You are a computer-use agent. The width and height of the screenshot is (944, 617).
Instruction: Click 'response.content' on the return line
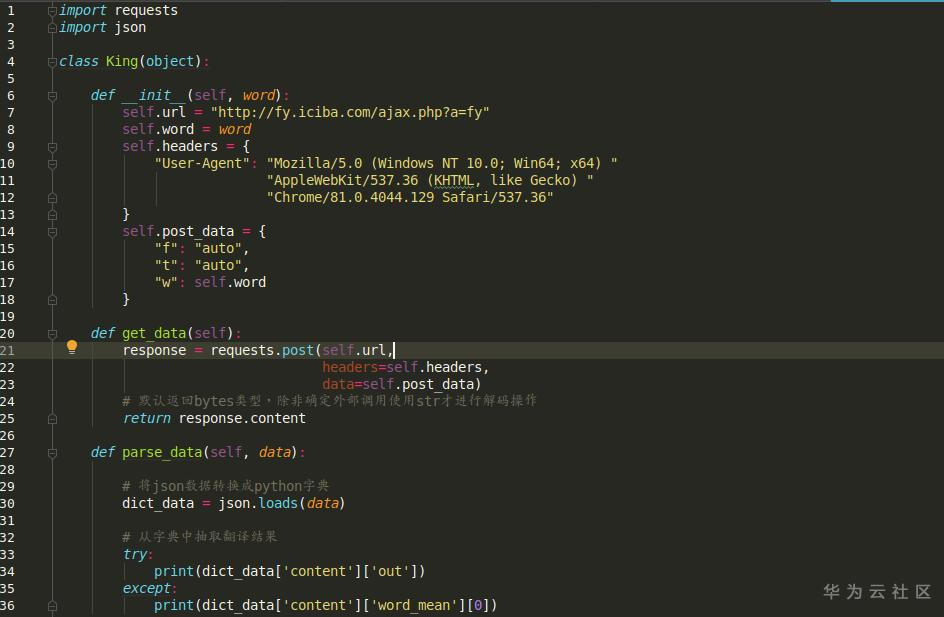point(242,418)
